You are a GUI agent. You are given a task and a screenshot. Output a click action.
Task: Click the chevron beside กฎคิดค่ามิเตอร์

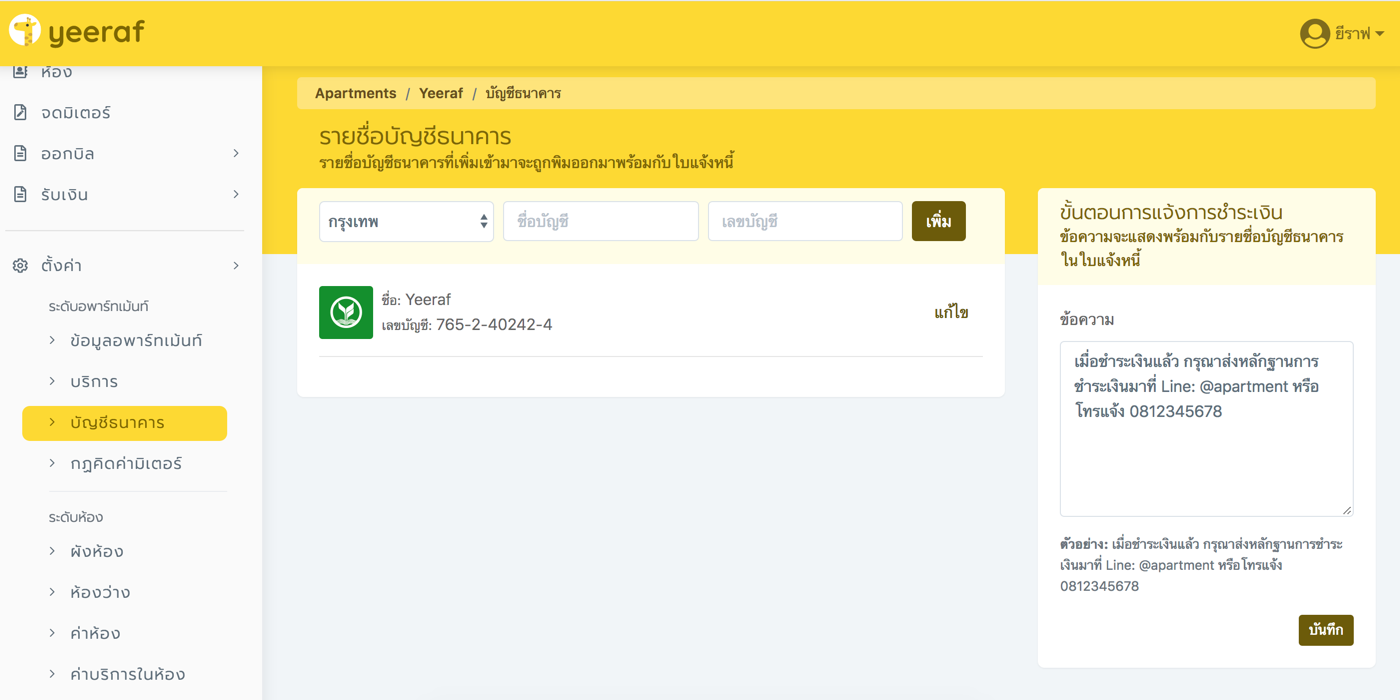click(52, 463)
